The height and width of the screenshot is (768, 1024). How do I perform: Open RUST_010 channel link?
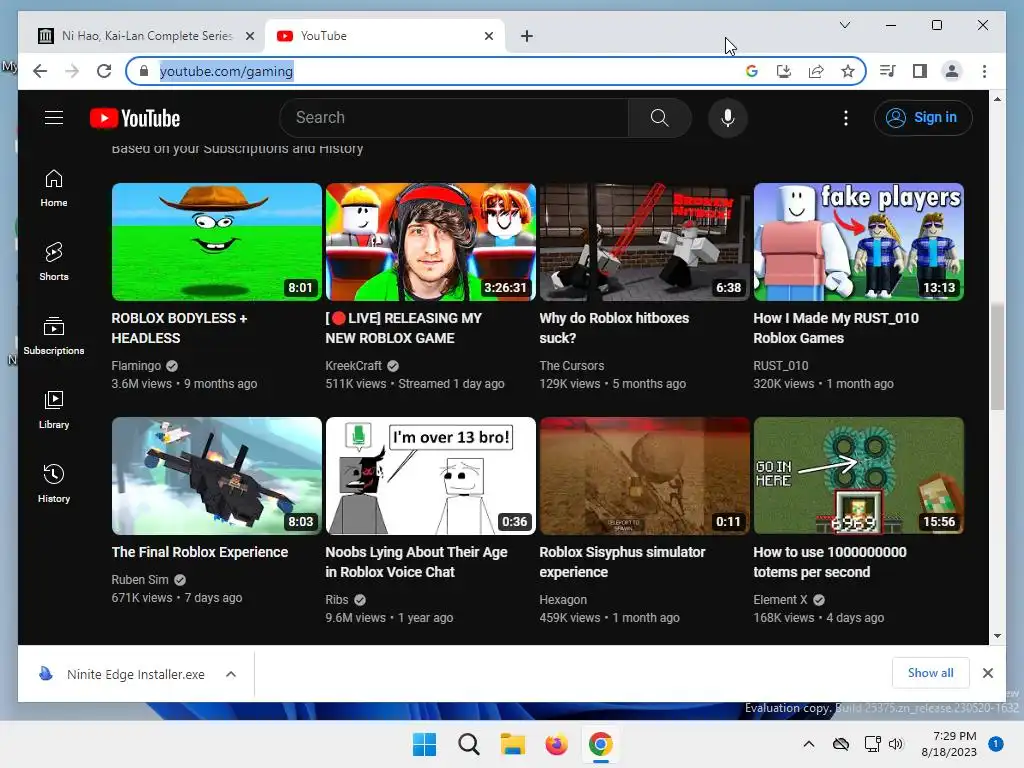(x=780, y=366)
